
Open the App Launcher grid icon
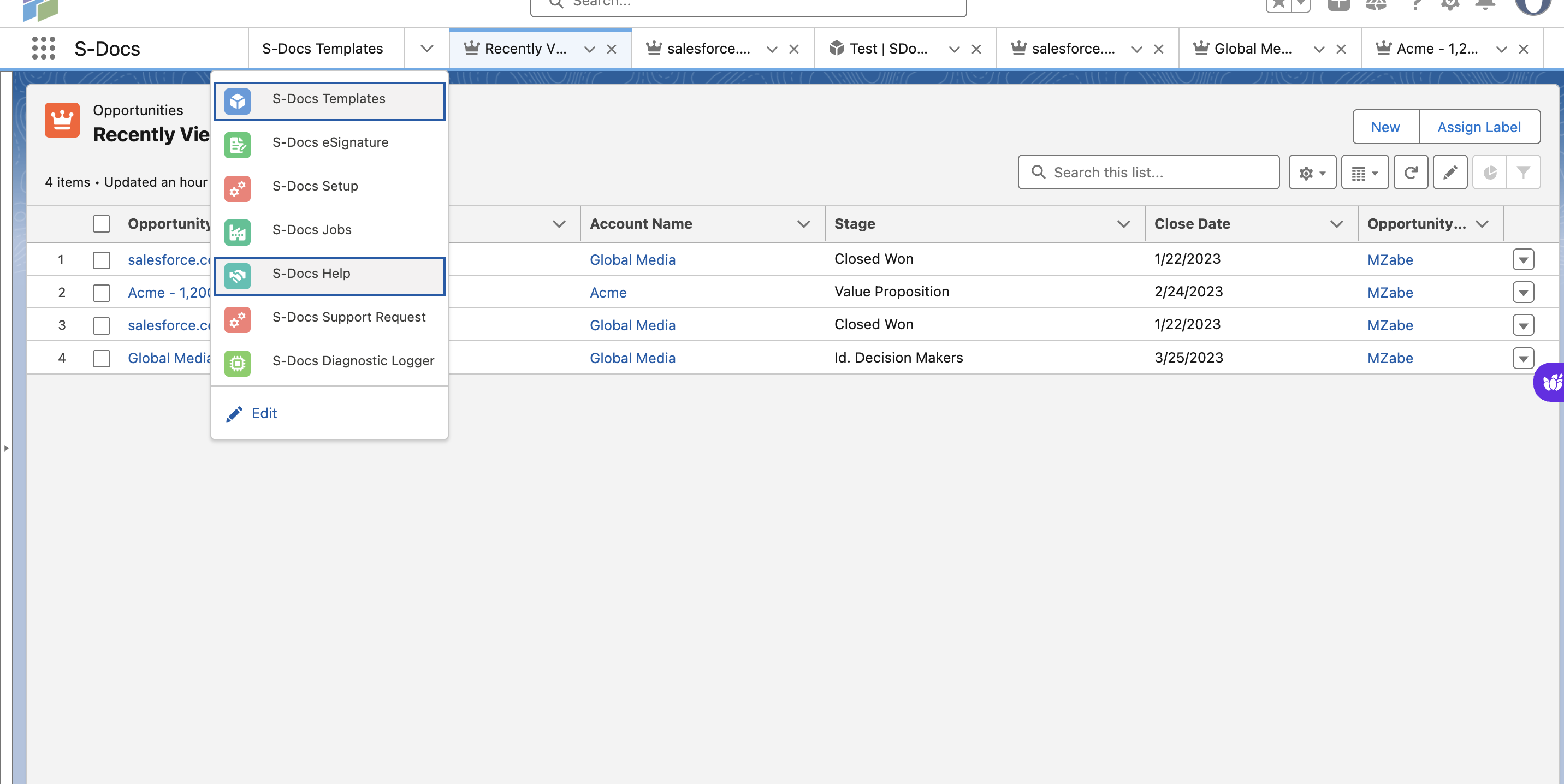[43, 49]
